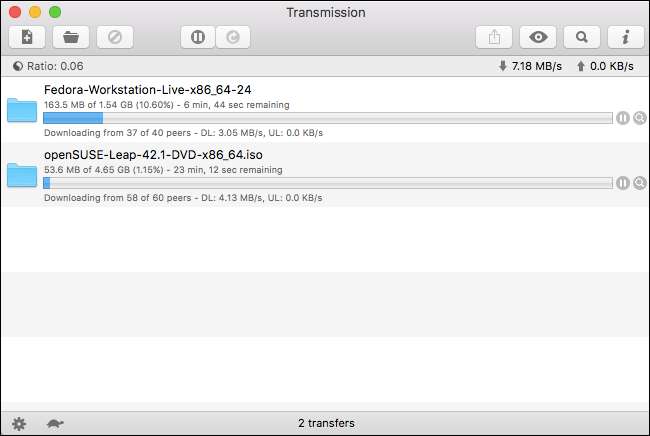This screenshot has height=436, width=650.
Task: Pause the openSUSE Leap download
Action: [x=623, y=183]
